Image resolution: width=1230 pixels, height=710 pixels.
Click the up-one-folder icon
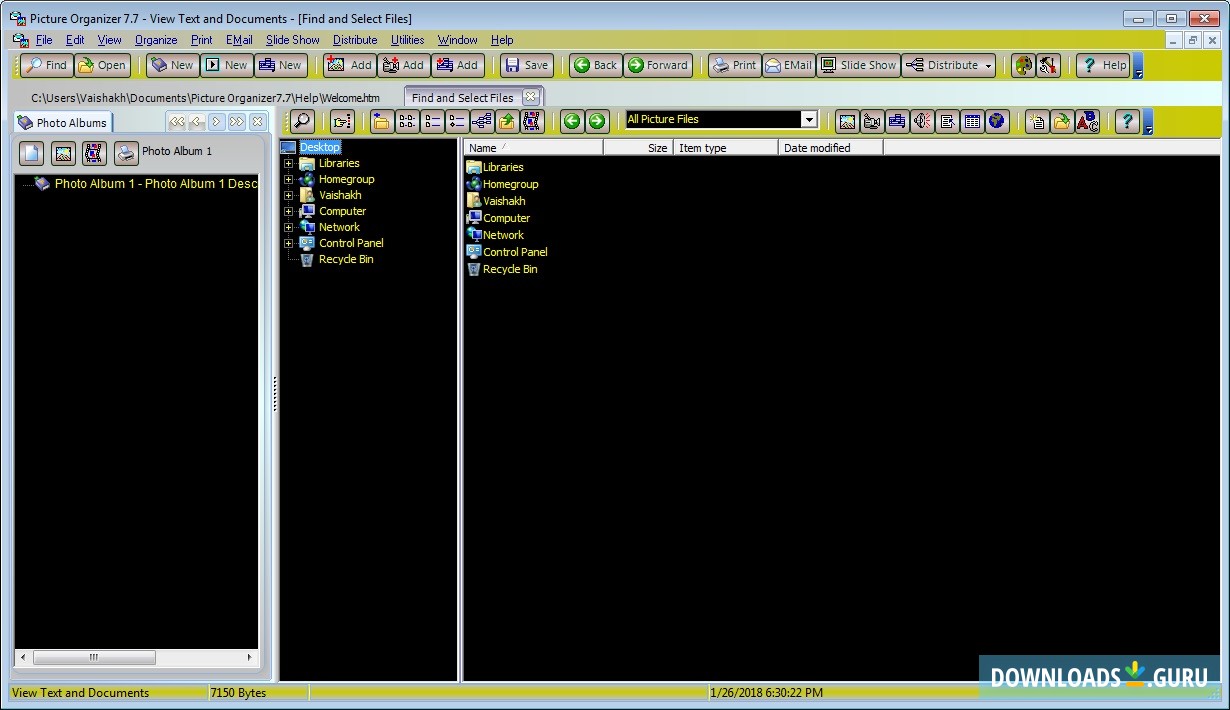pos(507,121)
